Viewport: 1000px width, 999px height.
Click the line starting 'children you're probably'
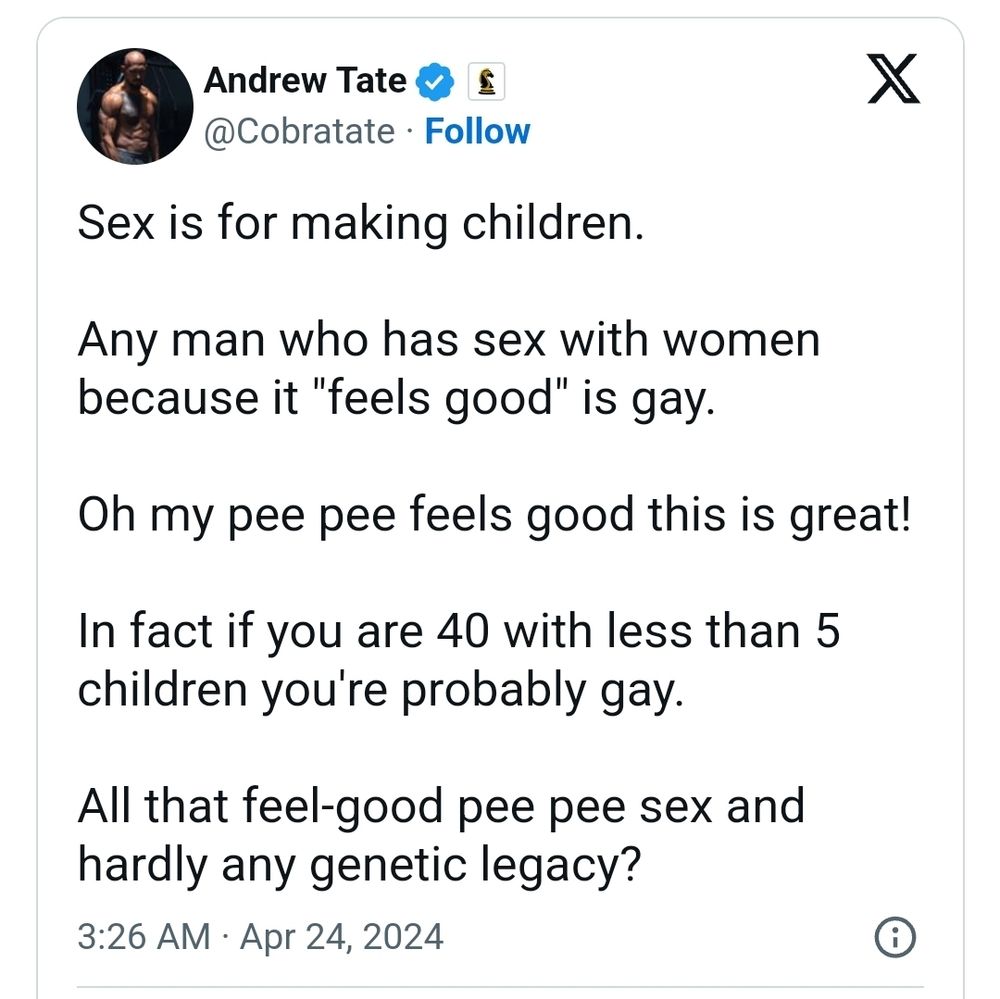click(x=380, y=692)
